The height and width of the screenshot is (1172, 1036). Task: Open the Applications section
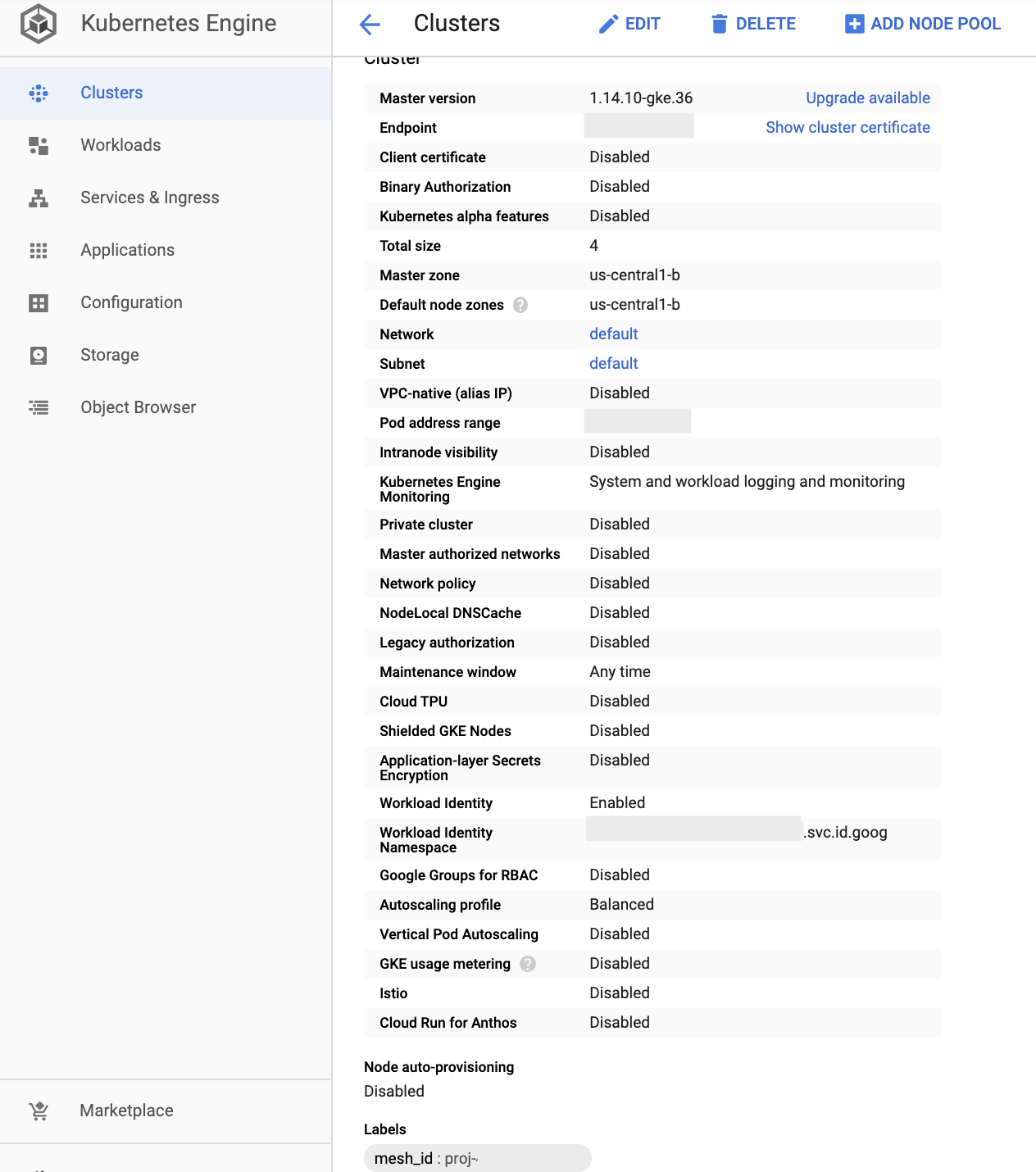click(166, 250)
